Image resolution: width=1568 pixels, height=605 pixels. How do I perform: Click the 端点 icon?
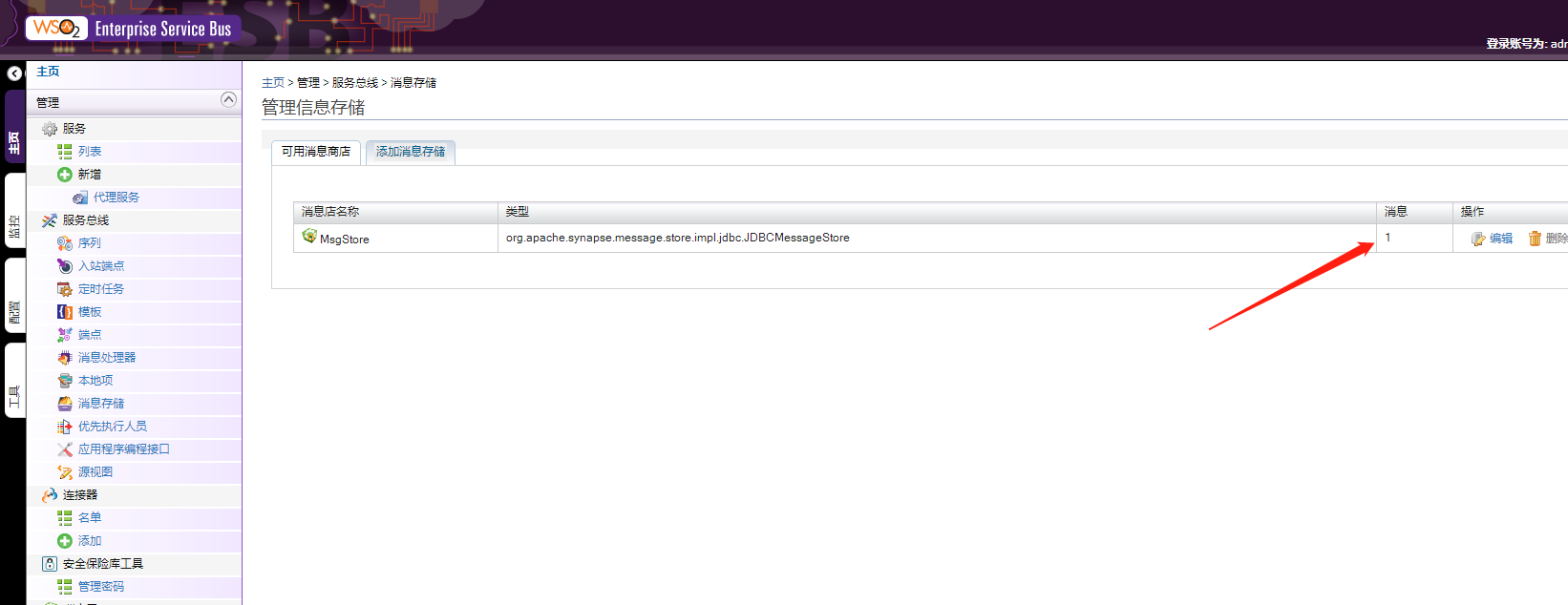click(65, 335)
